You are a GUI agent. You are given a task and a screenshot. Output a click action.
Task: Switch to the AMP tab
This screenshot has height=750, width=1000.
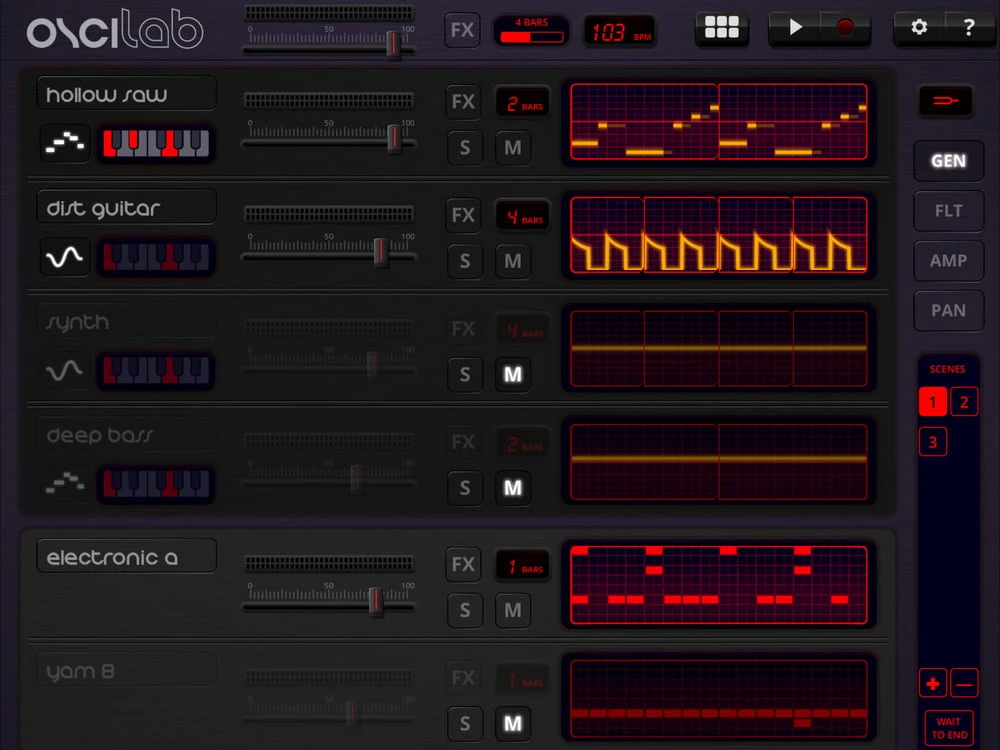pyautogui.click(x=948, y=261)
